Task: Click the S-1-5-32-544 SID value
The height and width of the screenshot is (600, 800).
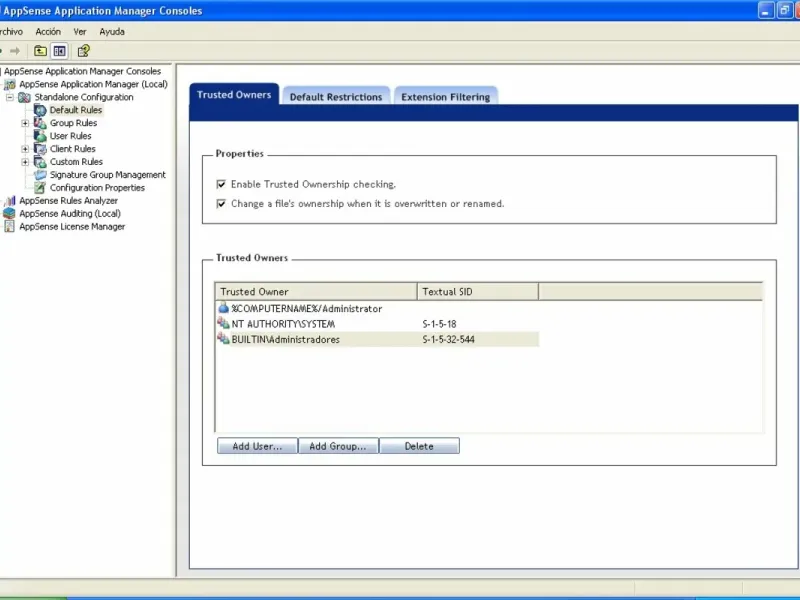Action: coord(448,339)
